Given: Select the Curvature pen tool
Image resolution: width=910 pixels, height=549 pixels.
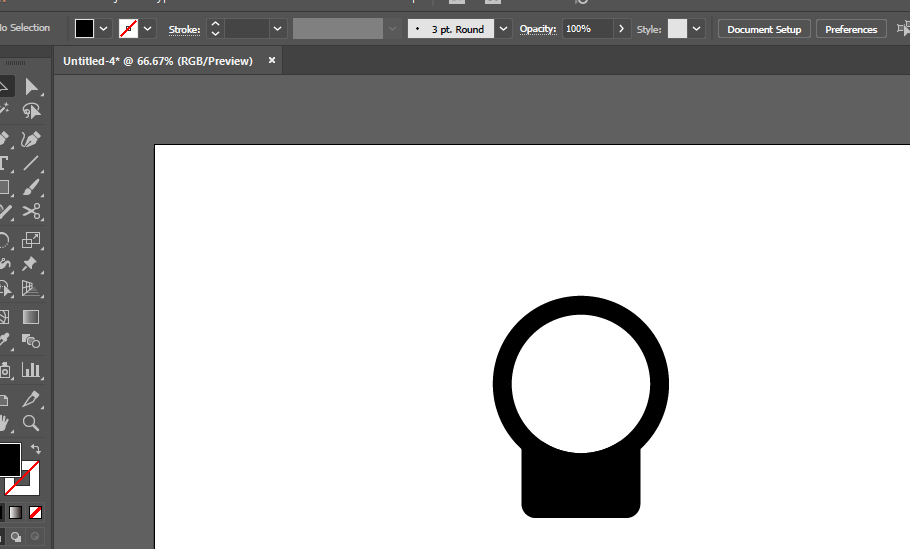Looking at the screenshot, I should (x=31, y=139).
